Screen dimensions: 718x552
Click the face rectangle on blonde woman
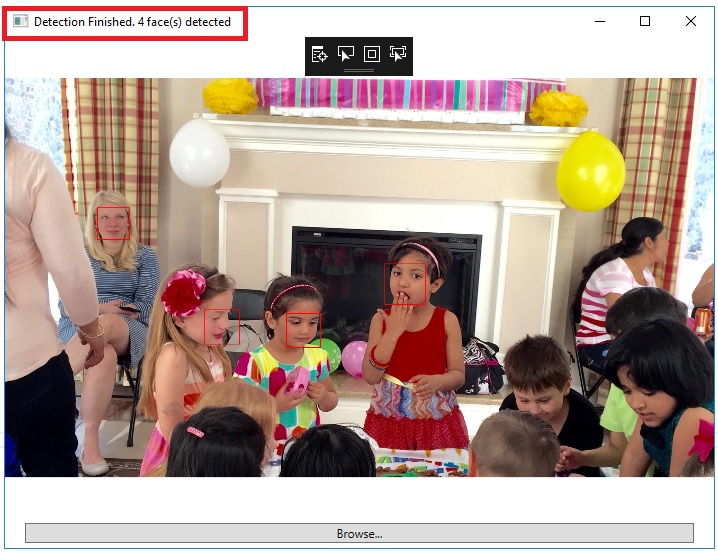pos(113,224)
